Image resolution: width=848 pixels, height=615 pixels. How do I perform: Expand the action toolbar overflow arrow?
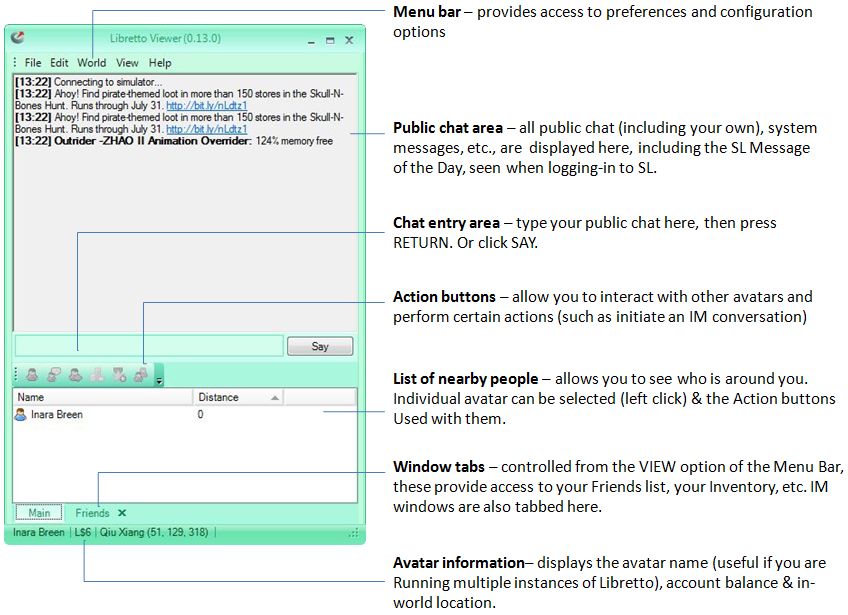tap(159, 379)
